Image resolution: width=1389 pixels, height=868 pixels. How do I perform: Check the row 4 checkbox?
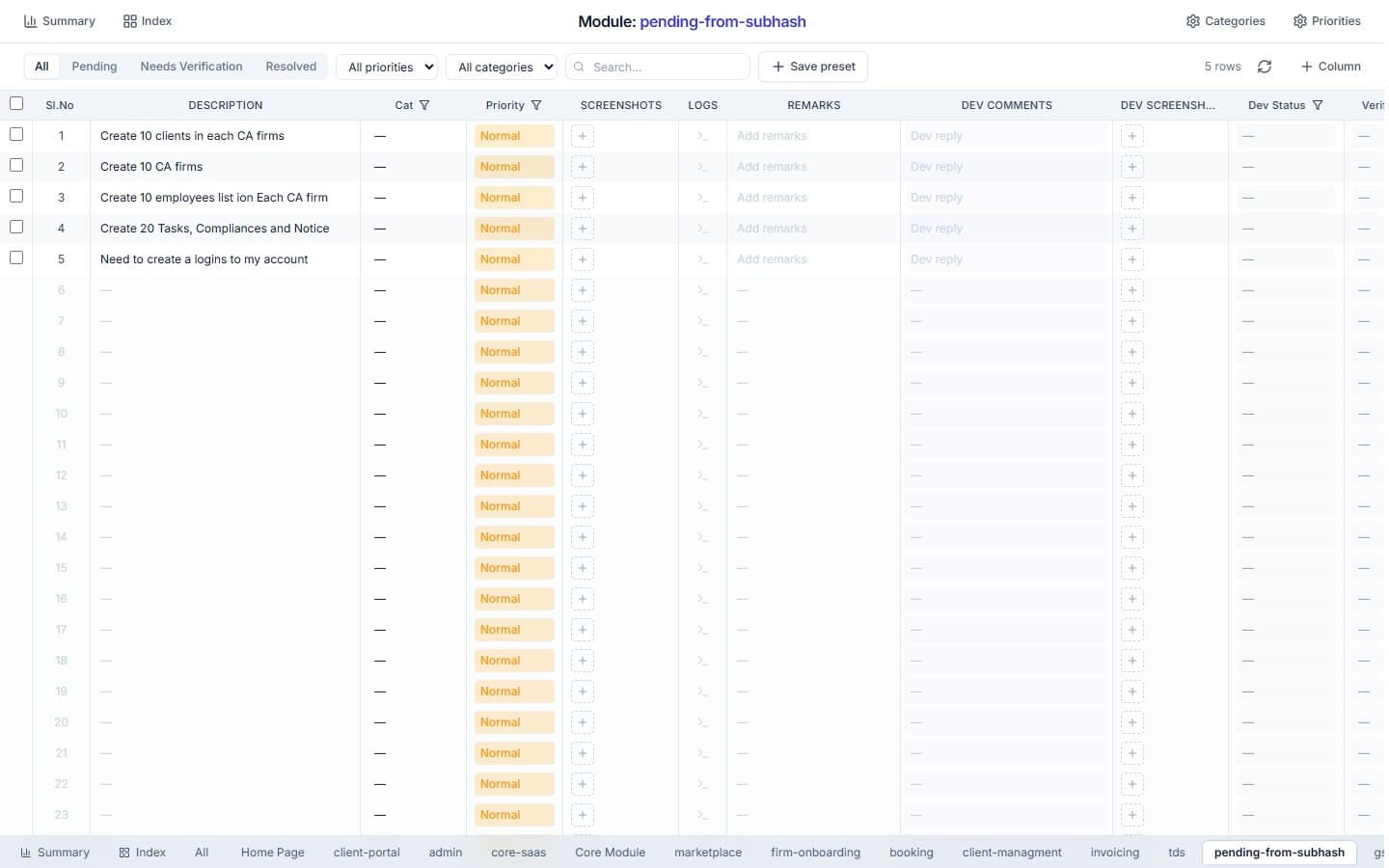(x=16, y=227)
